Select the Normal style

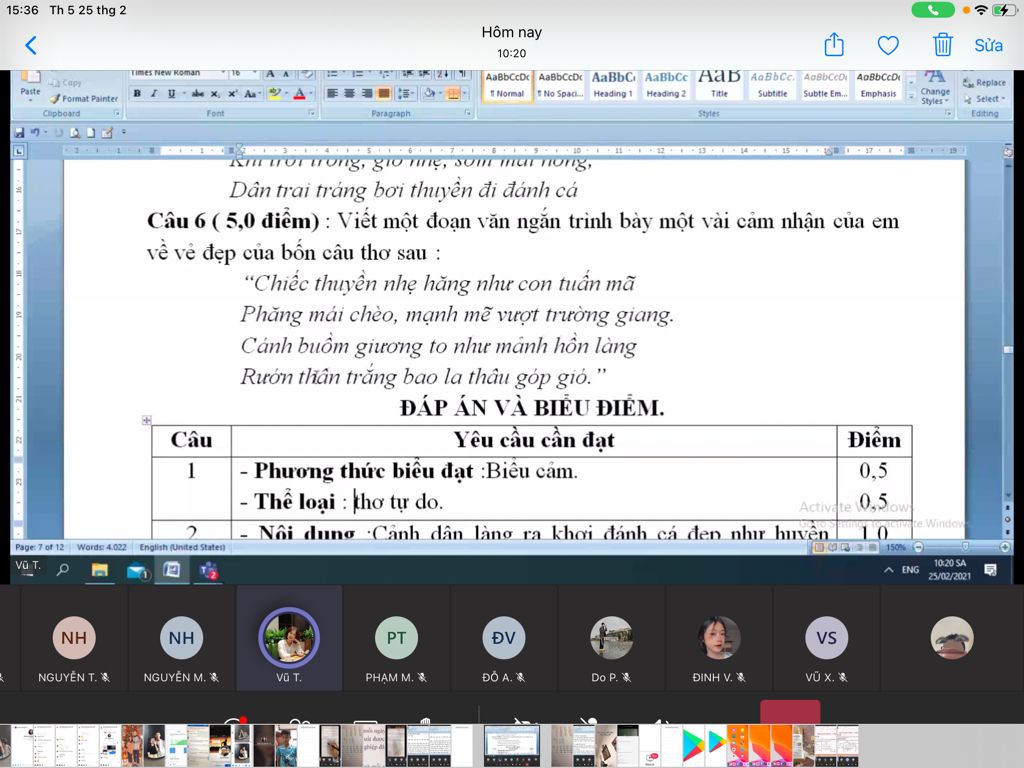point(507,85)
